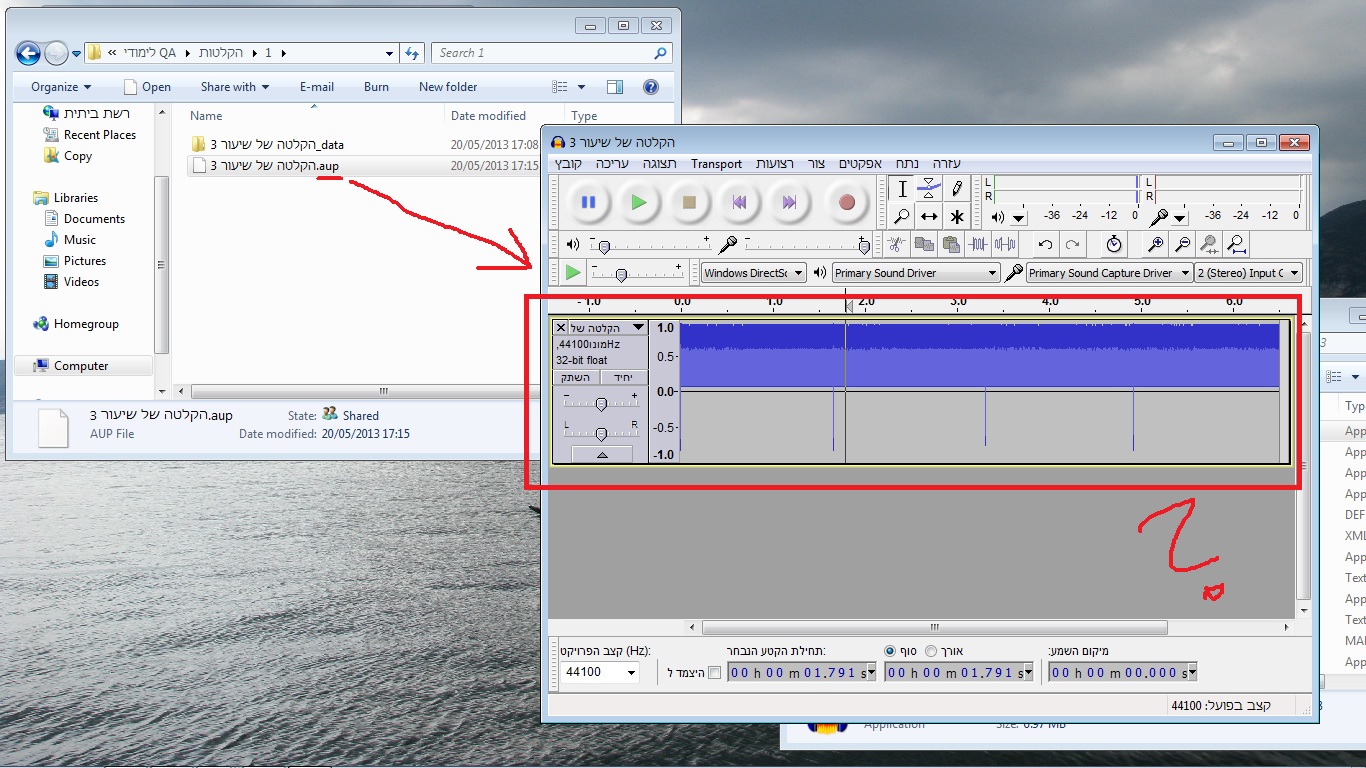Screen dimensions: 1366x768
Task: Skip to the end of the project
Action: pyautogui.click(x=788, y=202)
